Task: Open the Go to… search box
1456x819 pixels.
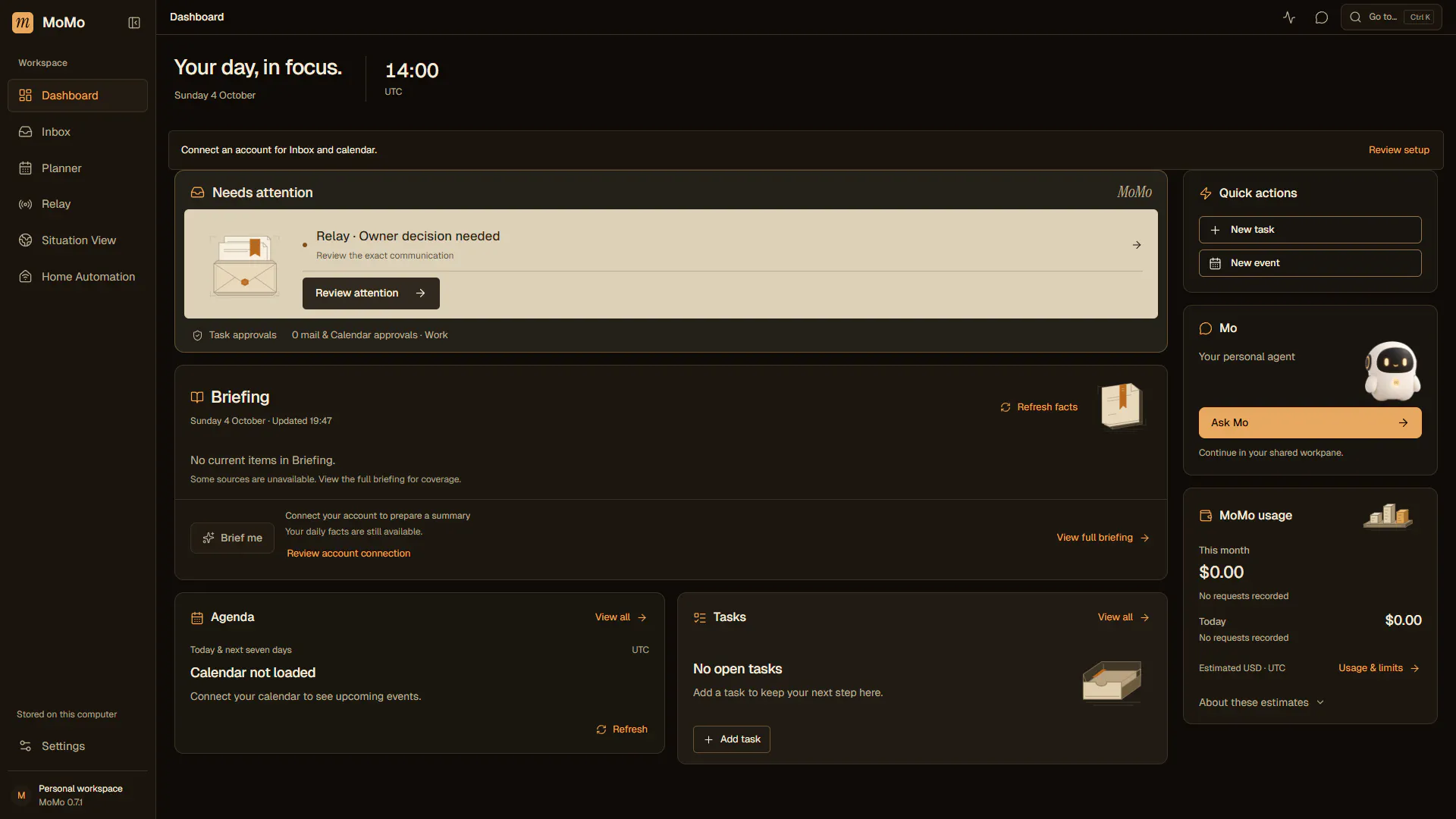Action: [1392, 17]
